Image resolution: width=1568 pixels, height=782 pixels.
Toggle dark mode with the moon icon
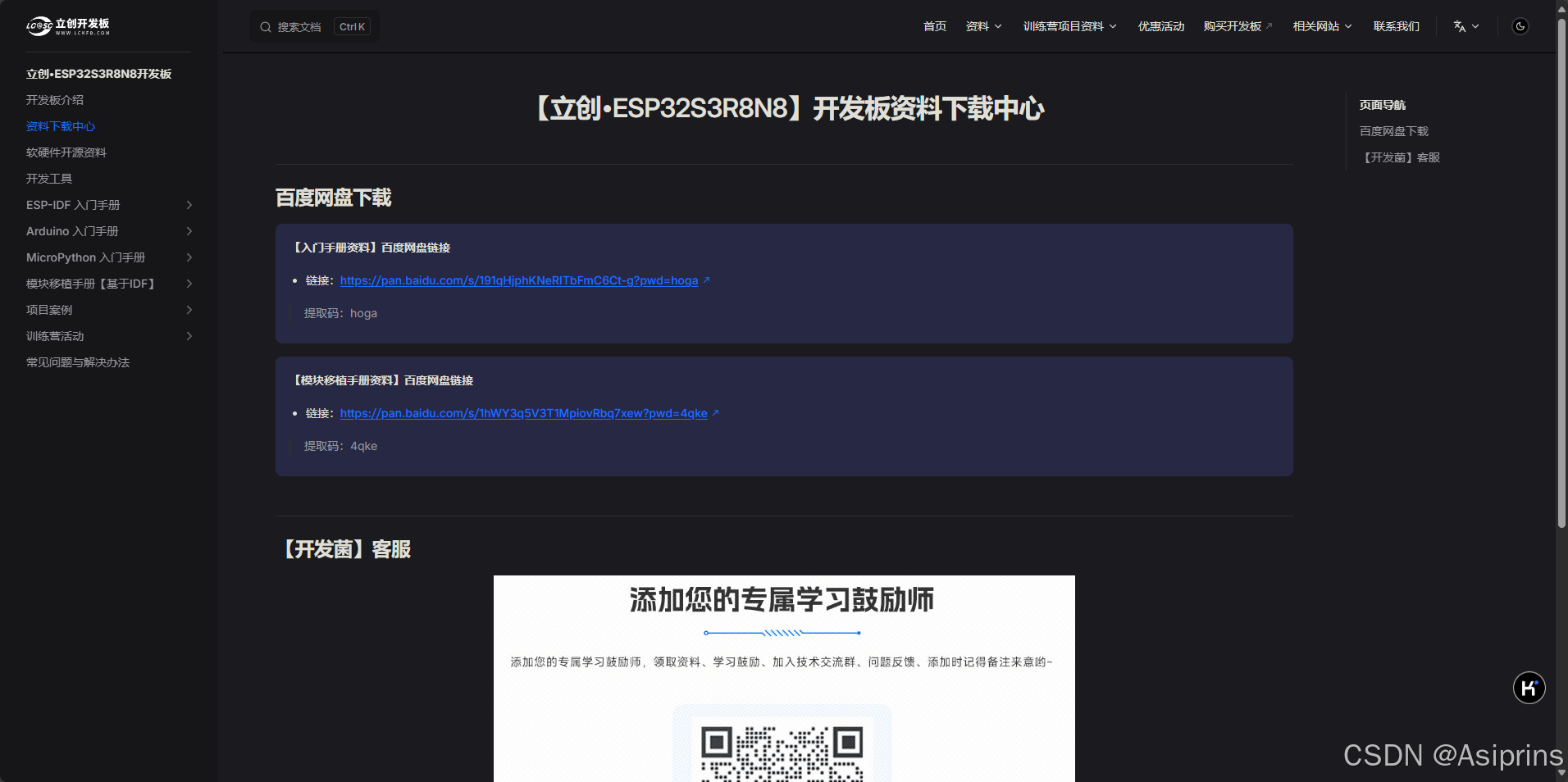(x=1520, y=25)
